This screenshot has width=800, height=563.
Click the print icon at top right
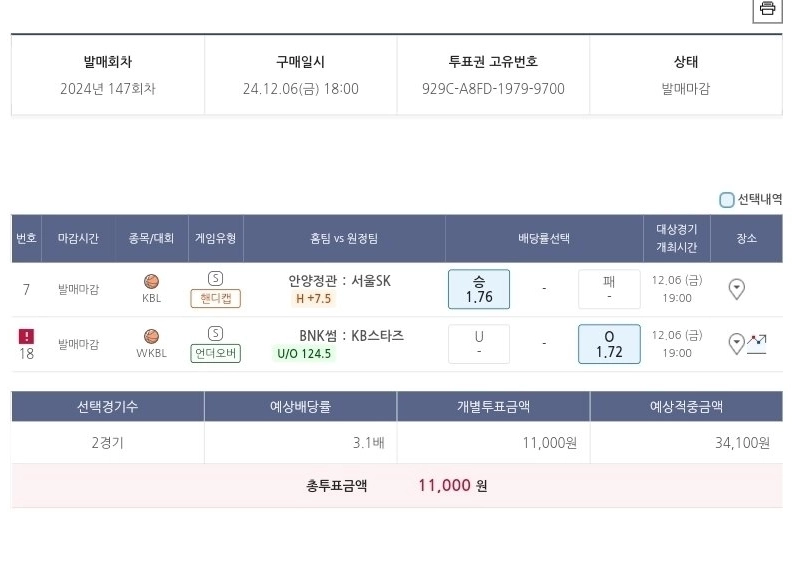coord(767,9)
